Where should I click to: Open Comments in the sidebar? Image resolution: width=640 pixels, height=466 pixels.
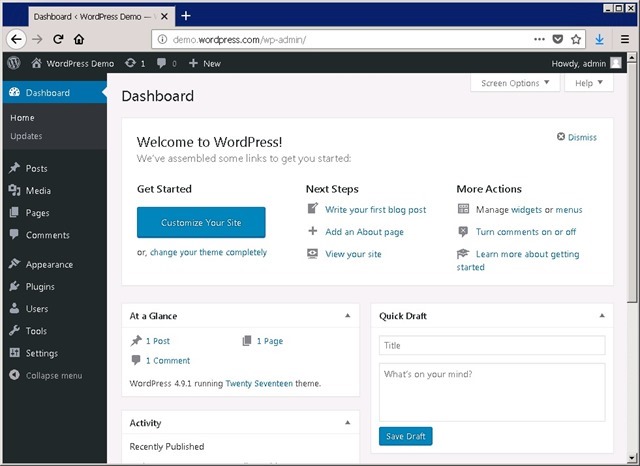[x=55, y=235]
